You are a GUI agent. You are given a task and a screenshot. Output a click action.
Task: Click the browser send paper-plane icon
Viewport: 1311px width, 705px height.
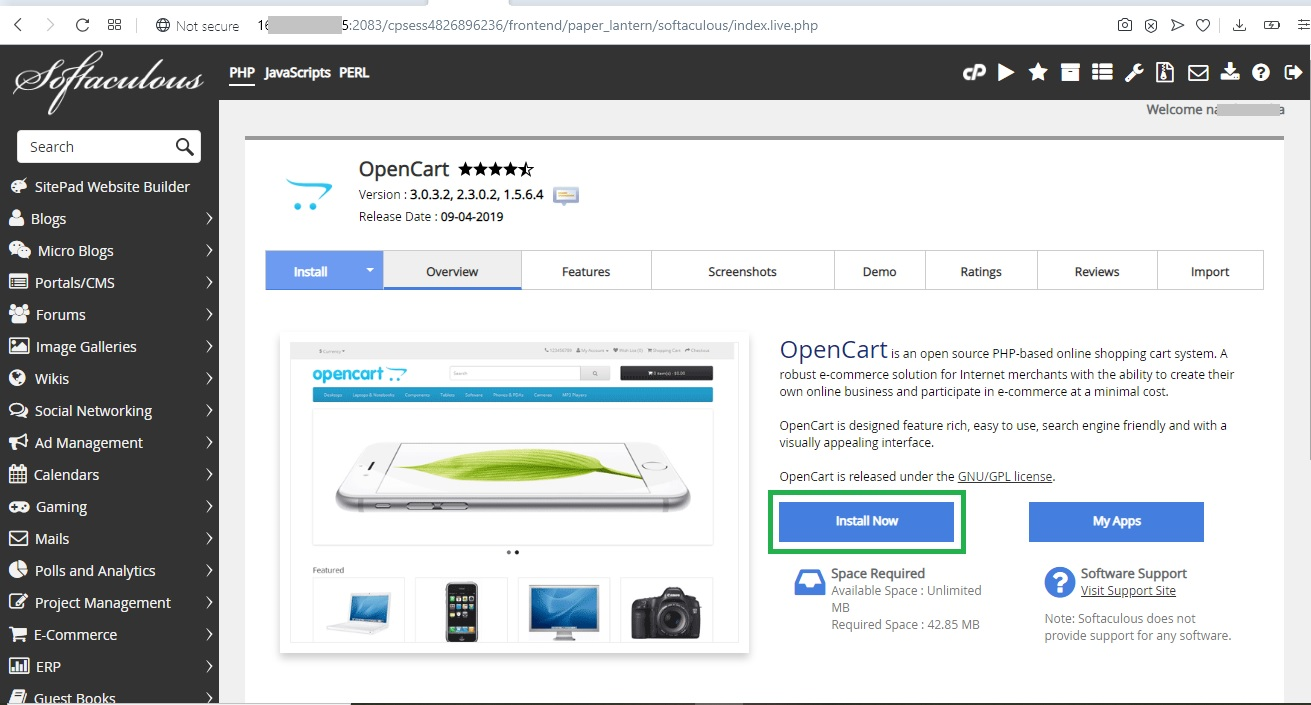(1177, 25)
